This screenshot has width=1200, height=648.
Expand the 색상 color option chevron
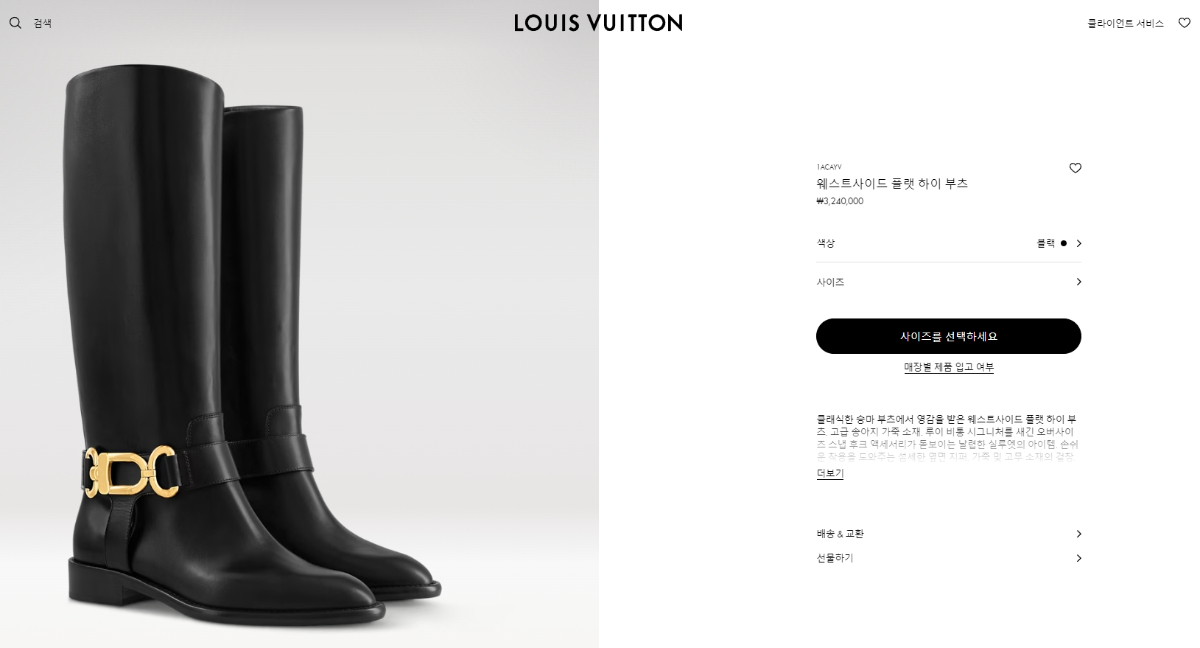1078,243
